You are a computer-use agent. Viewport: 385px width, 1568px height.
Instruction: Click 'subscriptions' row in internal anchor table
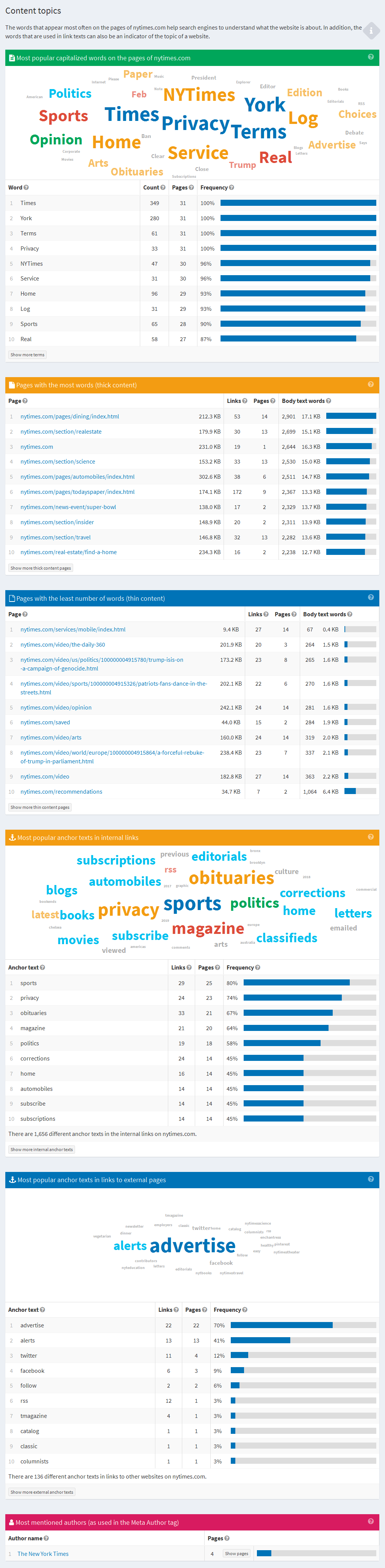click(192, 1119)
